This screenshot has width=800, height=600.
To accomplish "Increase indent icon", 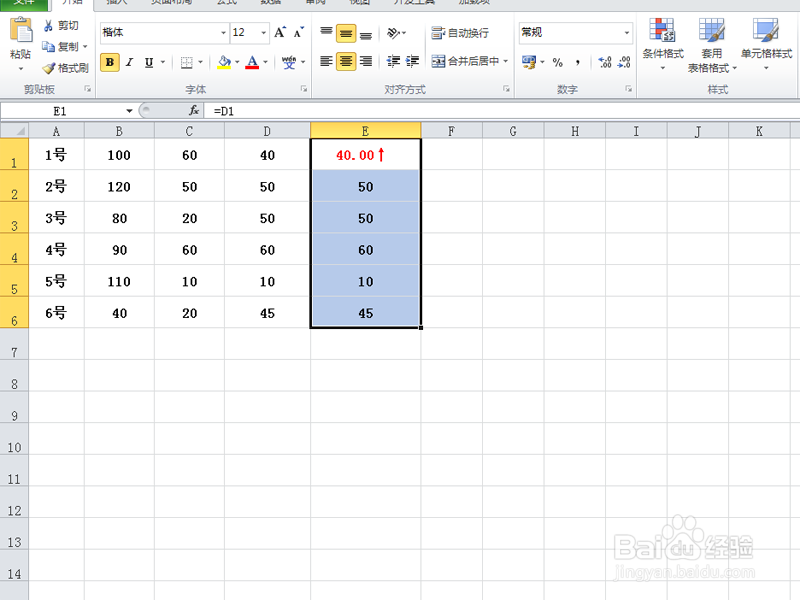I will (412, 62).
